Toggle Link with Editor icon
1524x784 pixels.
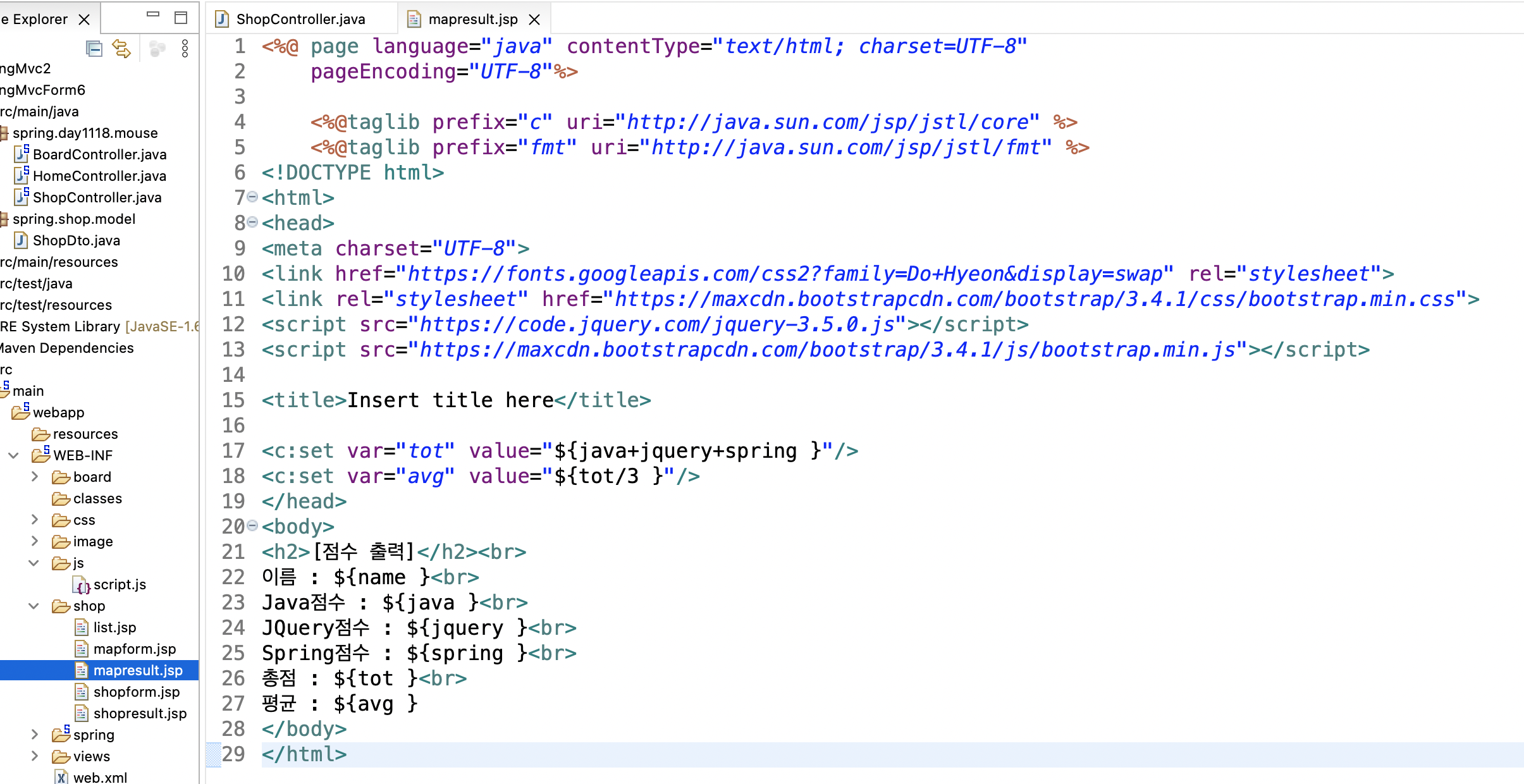(x=121, y=49)
